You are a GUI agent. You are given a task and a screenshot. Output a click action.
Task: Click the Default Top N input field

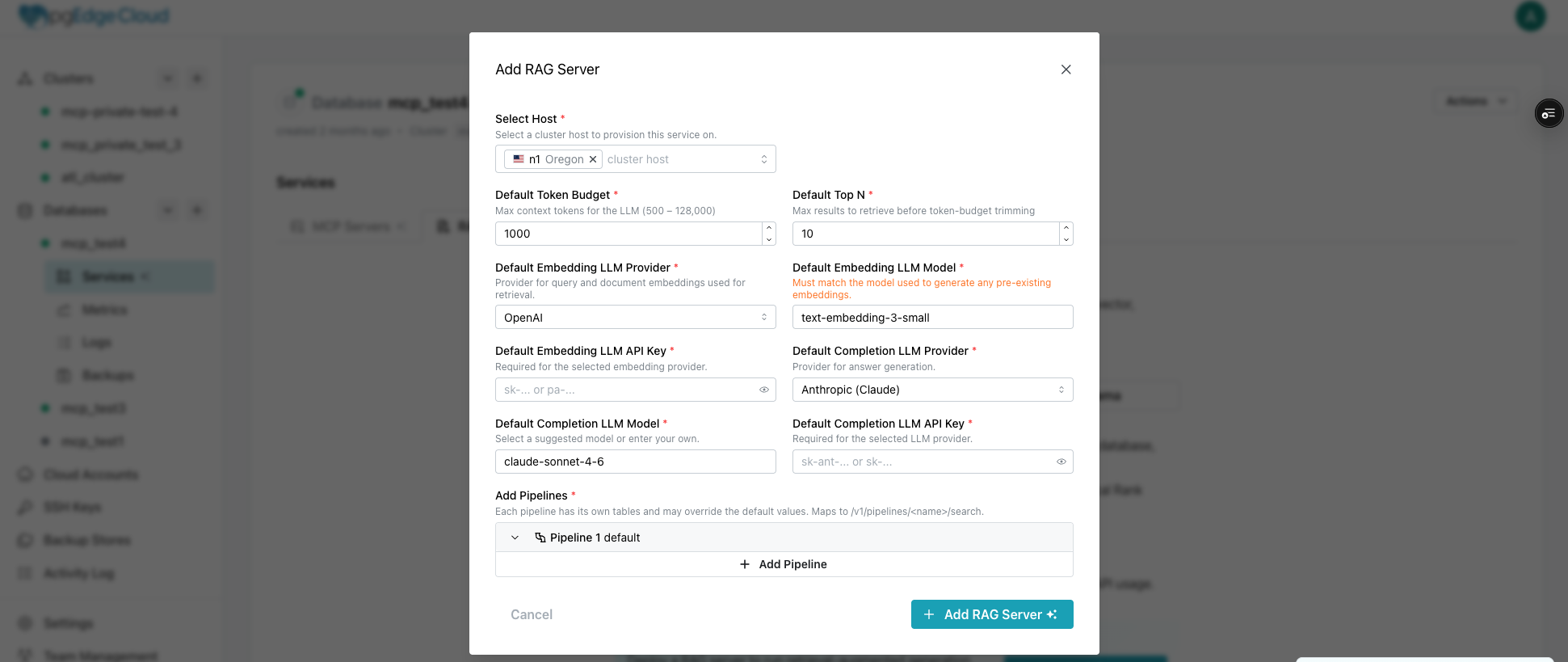click(926, 234)
